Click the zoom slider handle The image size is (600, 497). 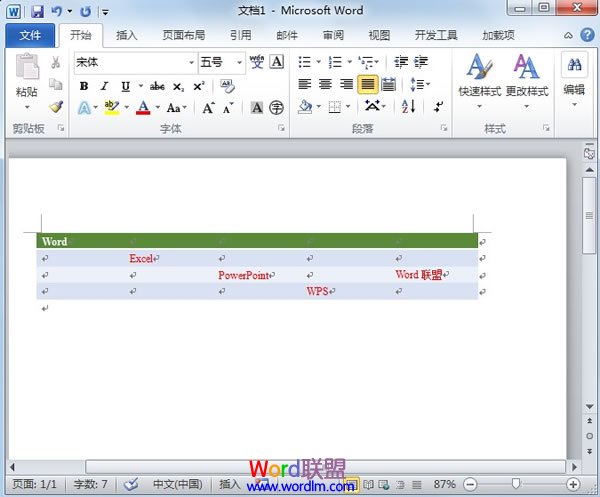[516, 484]
